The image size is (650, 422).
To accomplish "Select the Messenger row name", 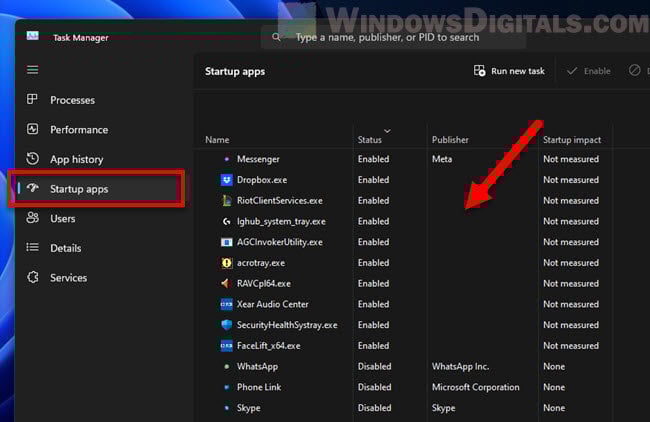I will [x=258, y=159].
